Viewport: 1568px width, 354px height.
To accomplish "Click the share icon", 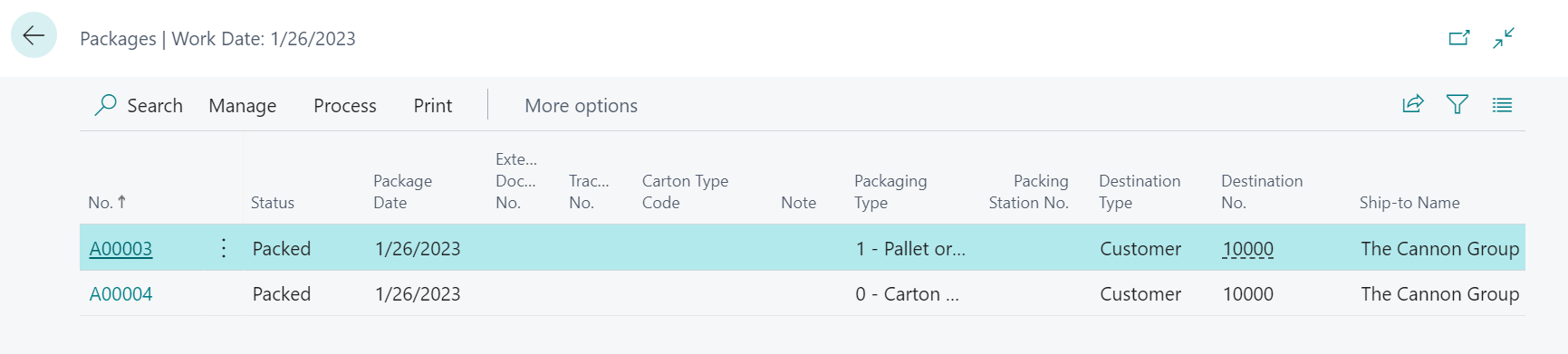I will tap(1413, 104).
